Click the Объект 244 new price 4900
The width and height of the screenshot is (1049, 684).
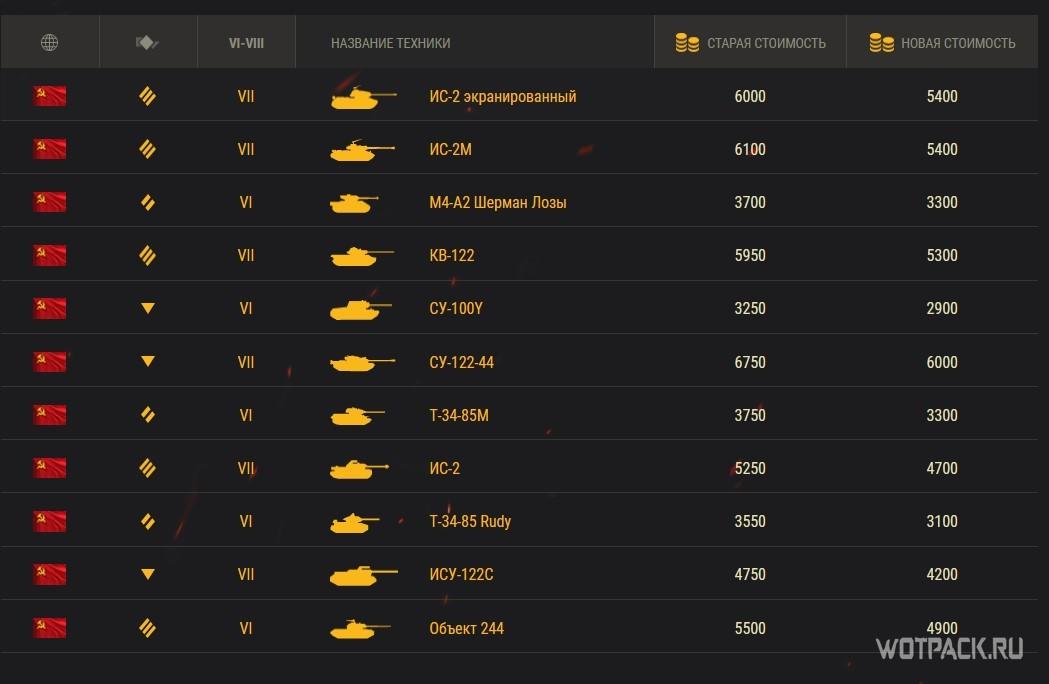coord(942,628)
